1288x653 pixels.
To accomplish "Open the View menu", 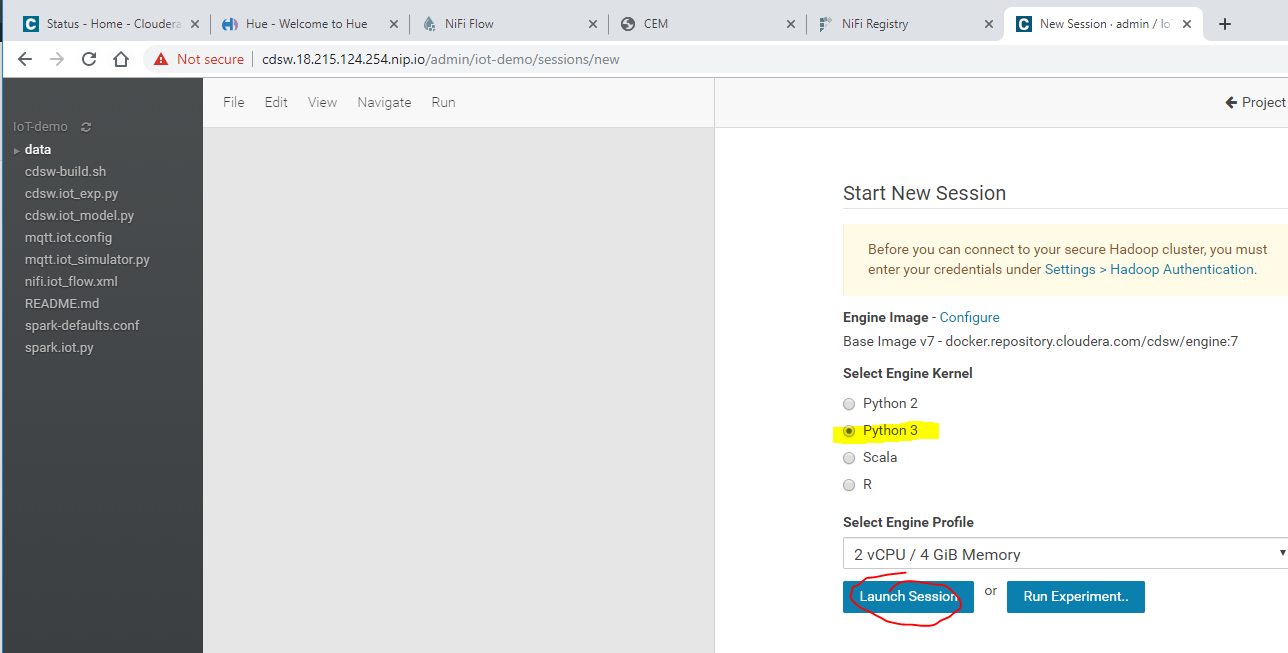I will (322, 102).
